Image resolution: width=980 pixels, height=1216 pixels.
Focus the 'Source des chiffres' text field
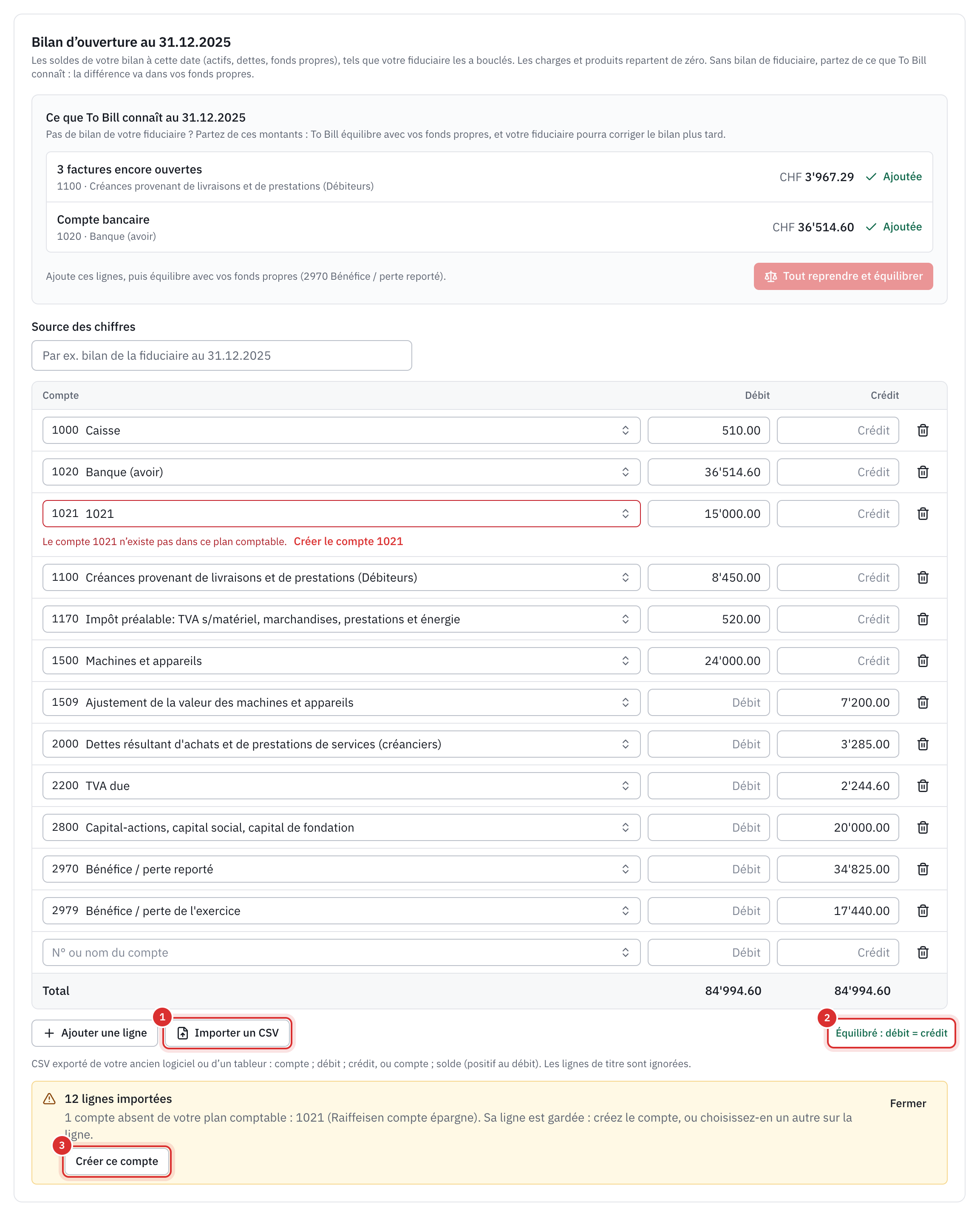point(222,356)
